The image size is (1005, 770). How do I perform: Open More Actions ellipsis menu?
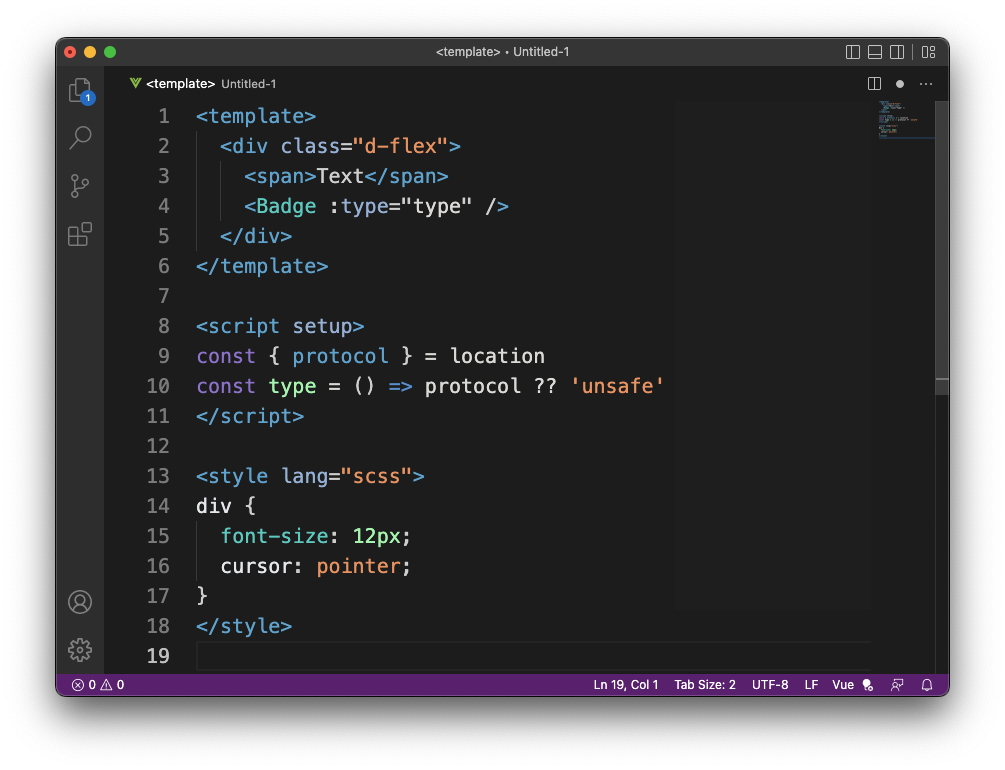(926, 84)
